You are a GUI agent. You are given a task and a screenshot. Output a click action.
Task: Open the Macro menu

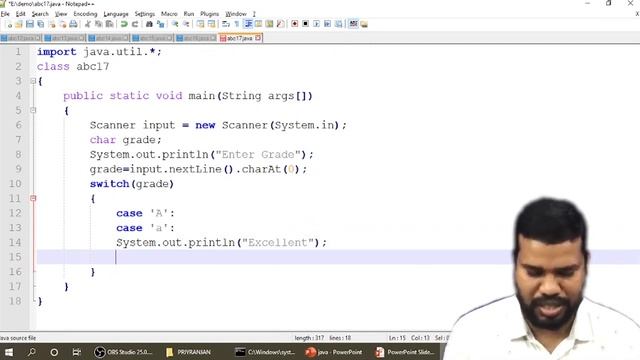coord(169,14)
